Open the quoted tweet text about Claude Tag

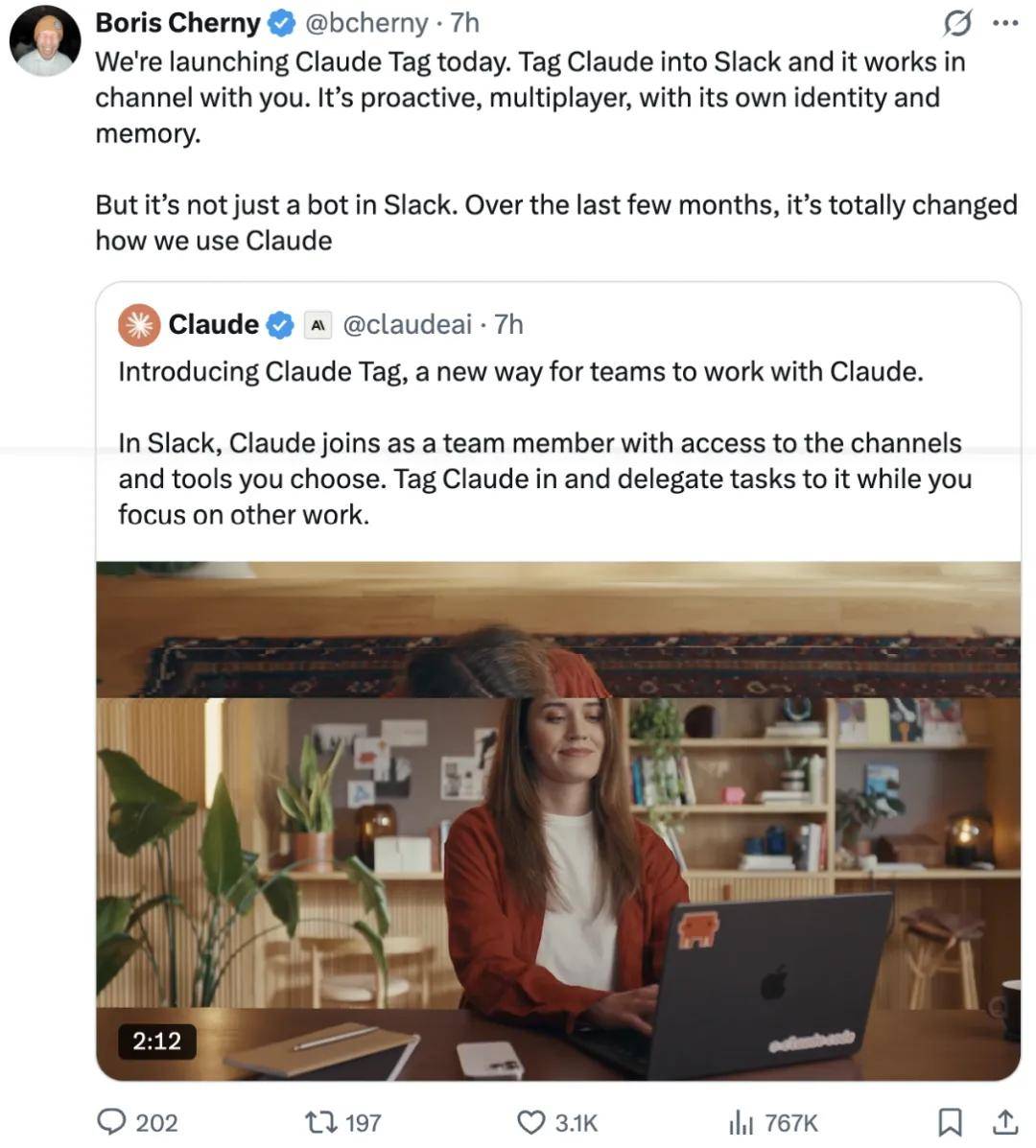coord(546,443)
